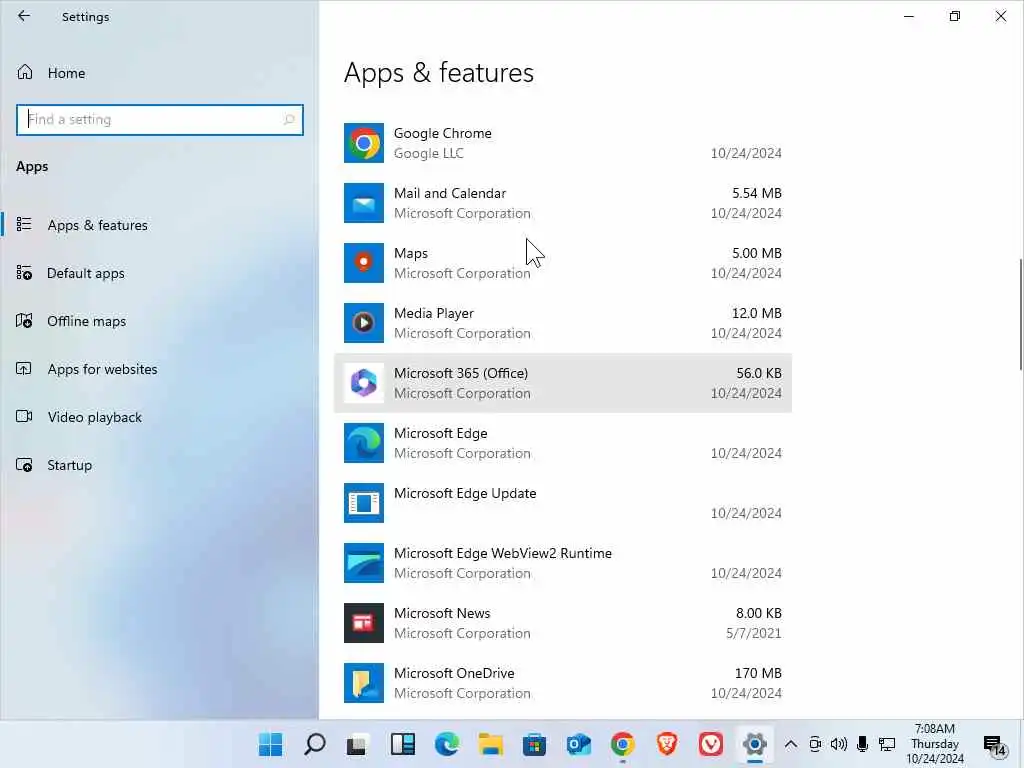The image size is (1024, 768).
Task: Click the volume speaker tray icon
Action: click(x=839, y=744)
